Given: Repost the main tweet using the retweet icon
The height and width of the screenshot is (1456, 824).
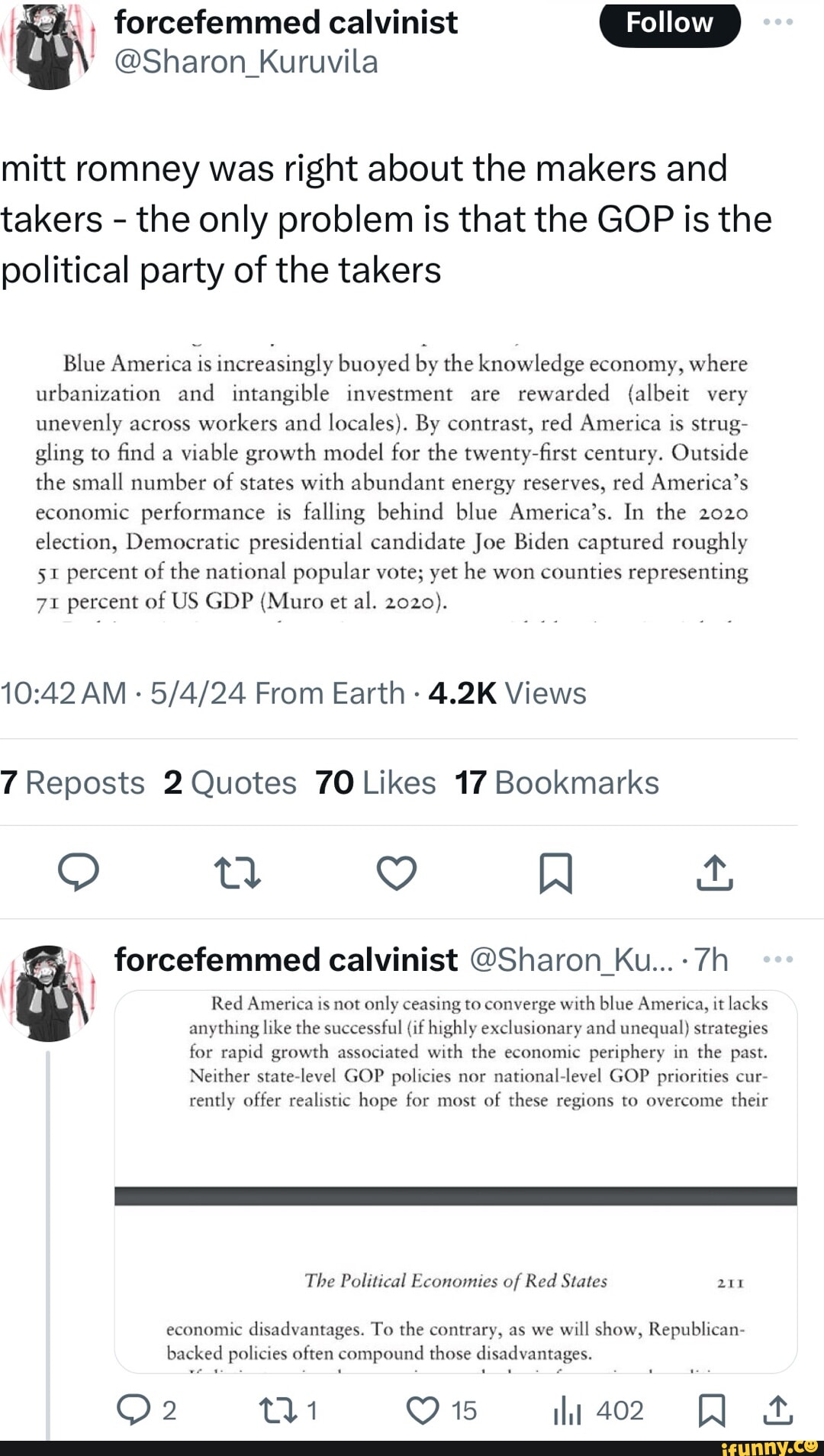Looking at the screenshot, I should pos(237,873).
